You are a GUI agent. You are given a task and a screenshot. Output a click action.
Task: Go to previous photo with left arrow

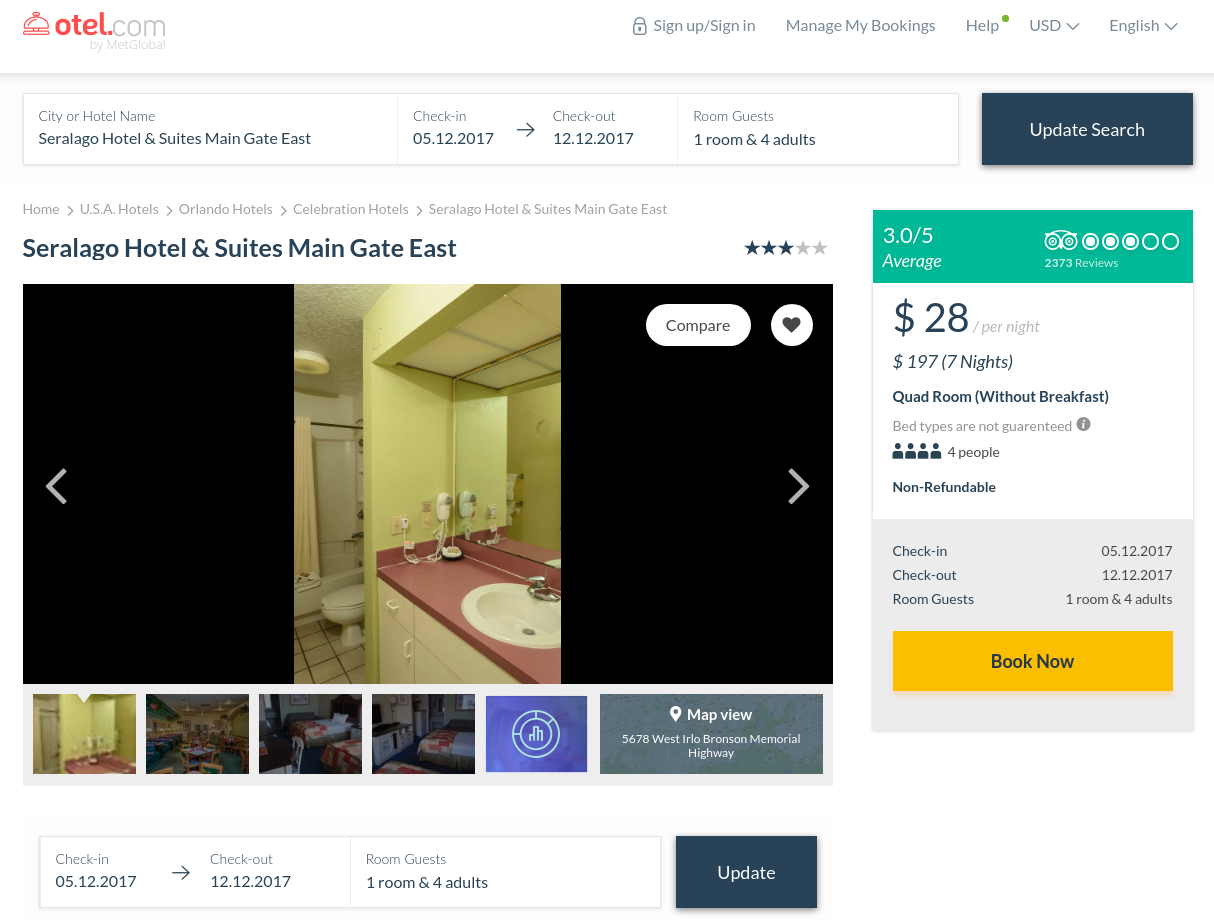[57, 486]
